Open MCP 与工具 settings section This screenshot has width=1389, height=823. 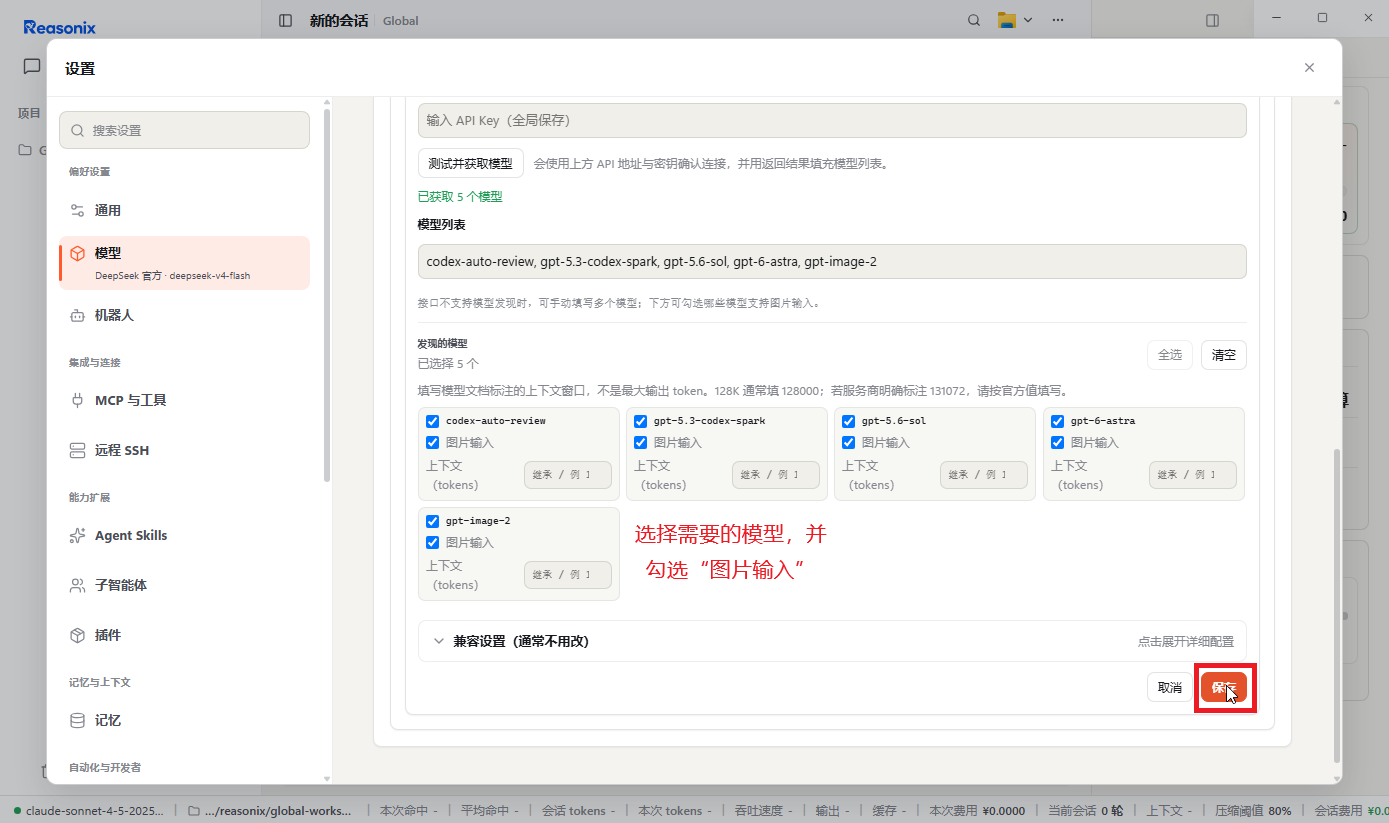point(184,400)
